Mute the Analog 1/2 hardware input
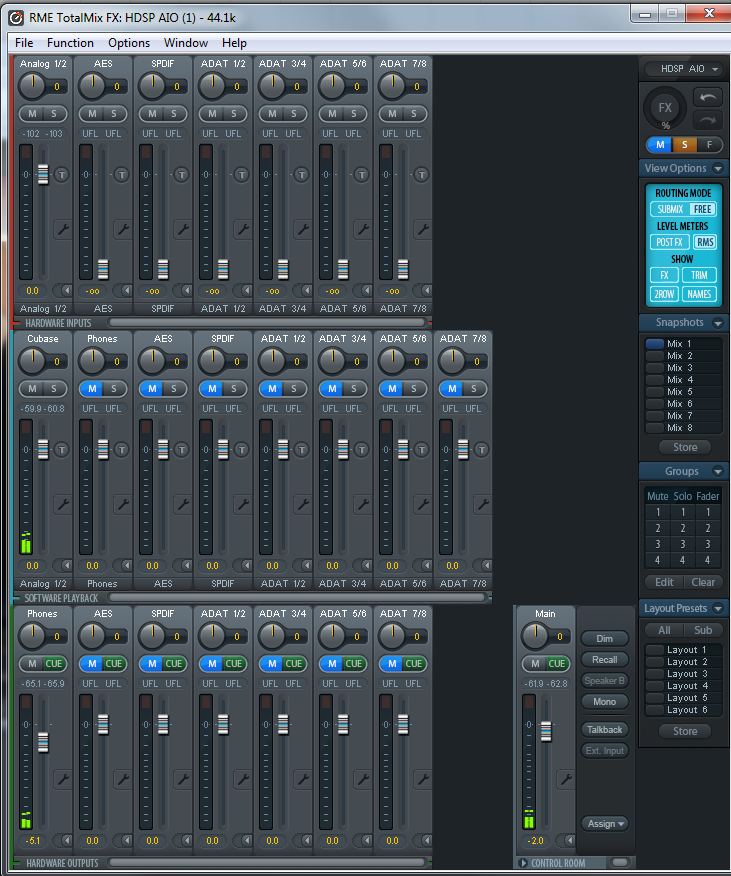 pos(32,114)
